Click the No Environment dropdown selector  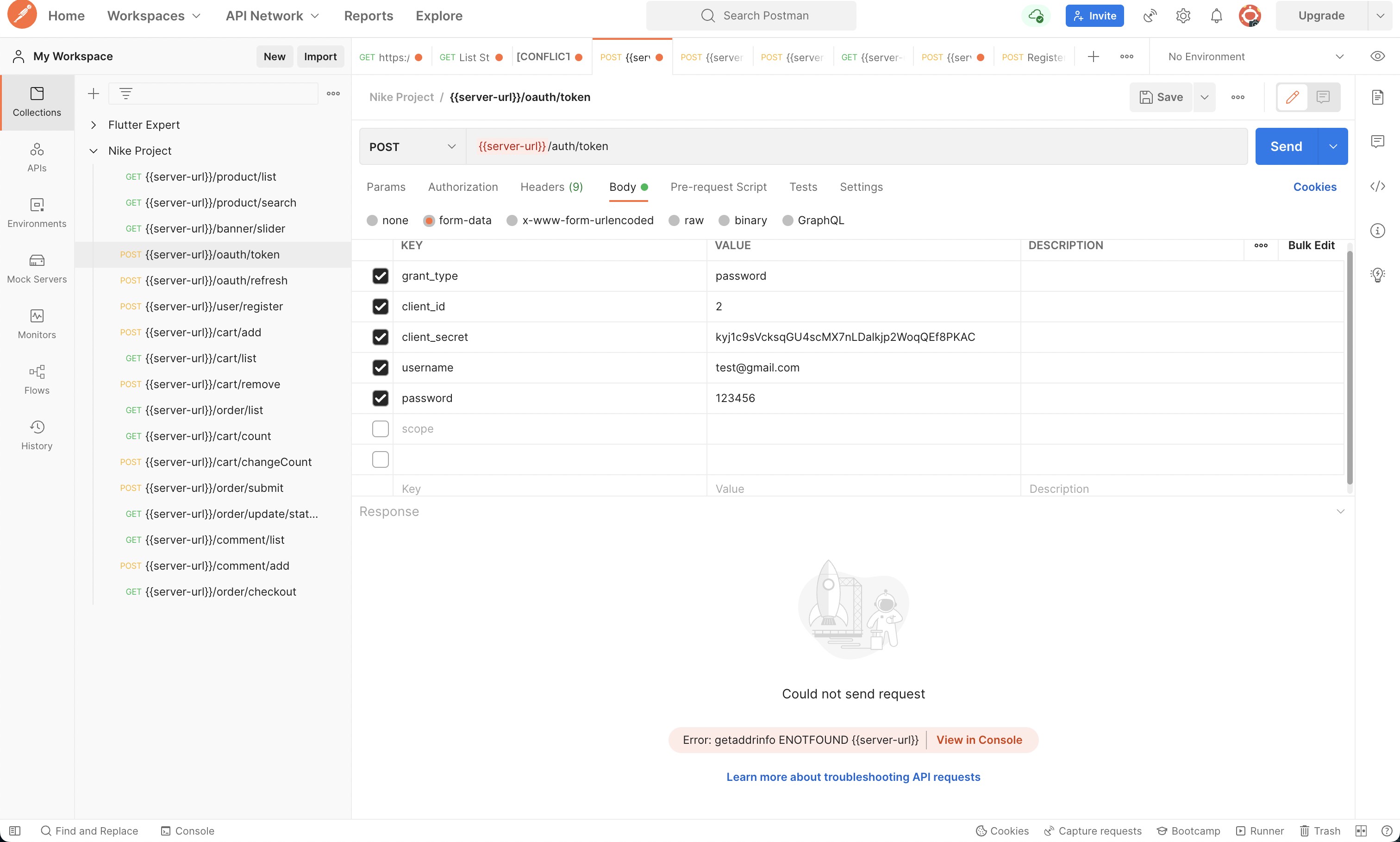coord(1255,56)
